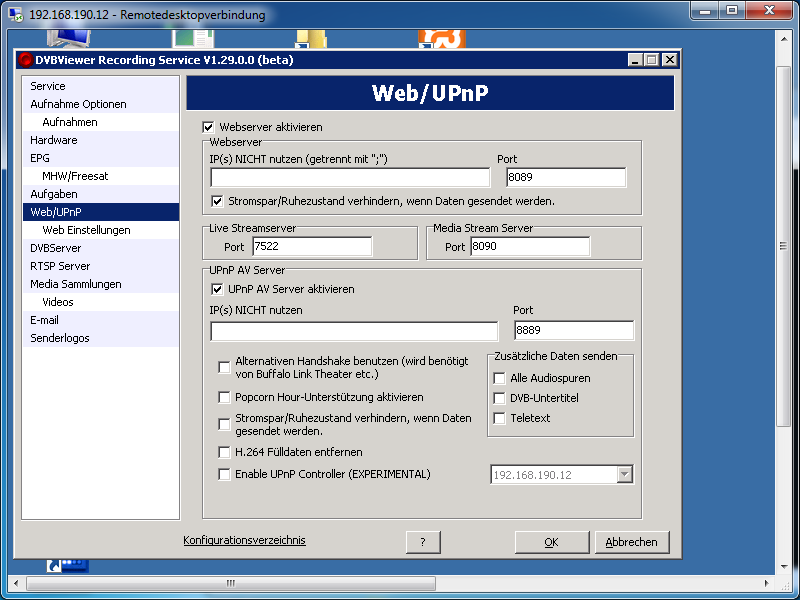Viewport: 800px width, 600px height.
Task: Open RTSP Server settings page
Action: [101, 266]
